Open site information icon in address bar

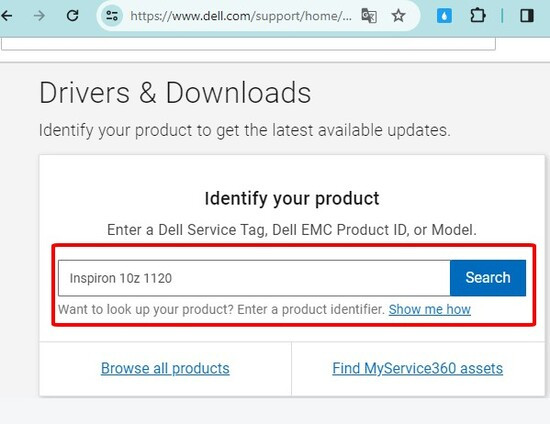tap(112, 16)
